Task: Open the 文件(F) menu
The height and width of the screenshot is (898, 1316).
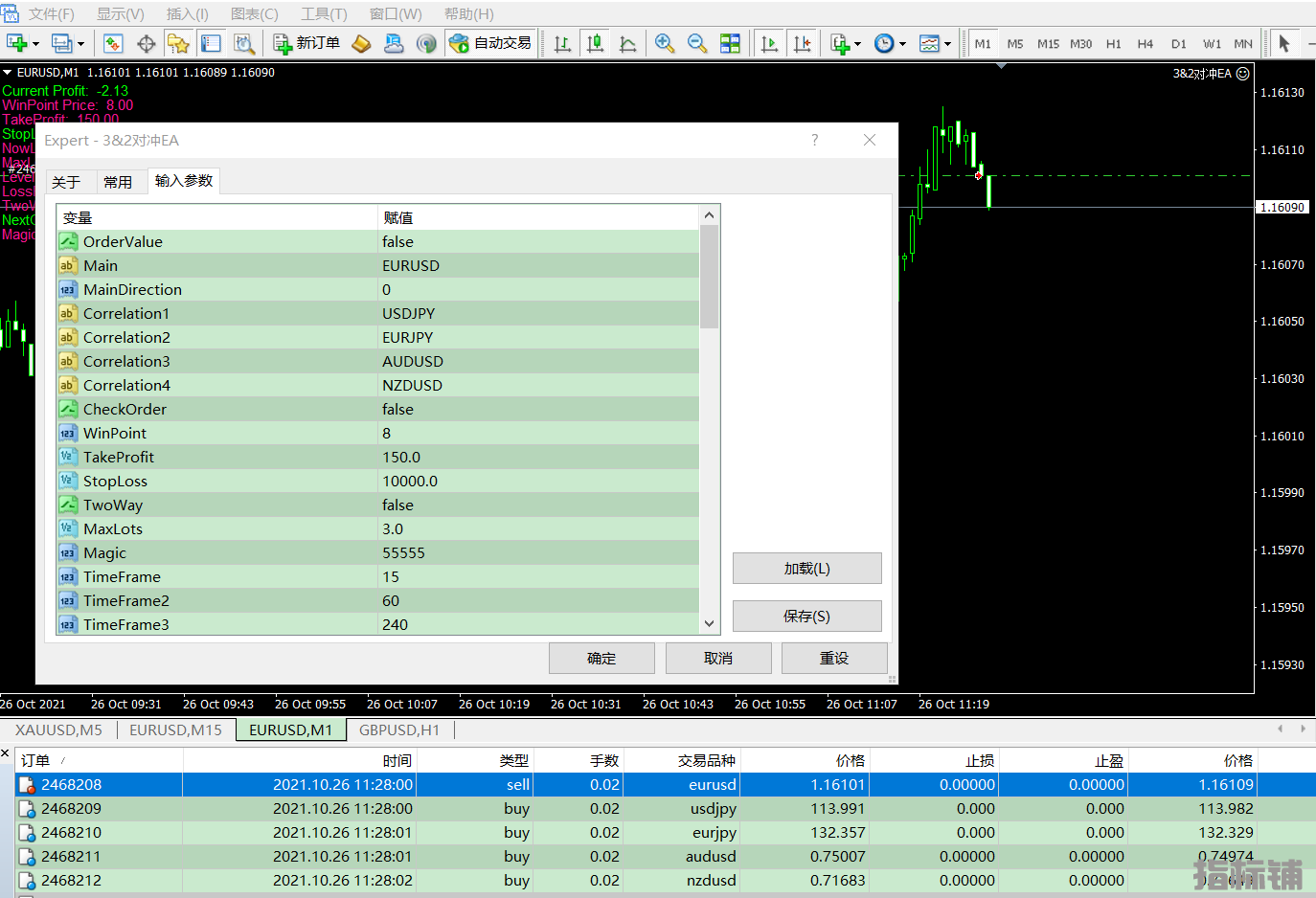Action: click(x=51, y=14)
